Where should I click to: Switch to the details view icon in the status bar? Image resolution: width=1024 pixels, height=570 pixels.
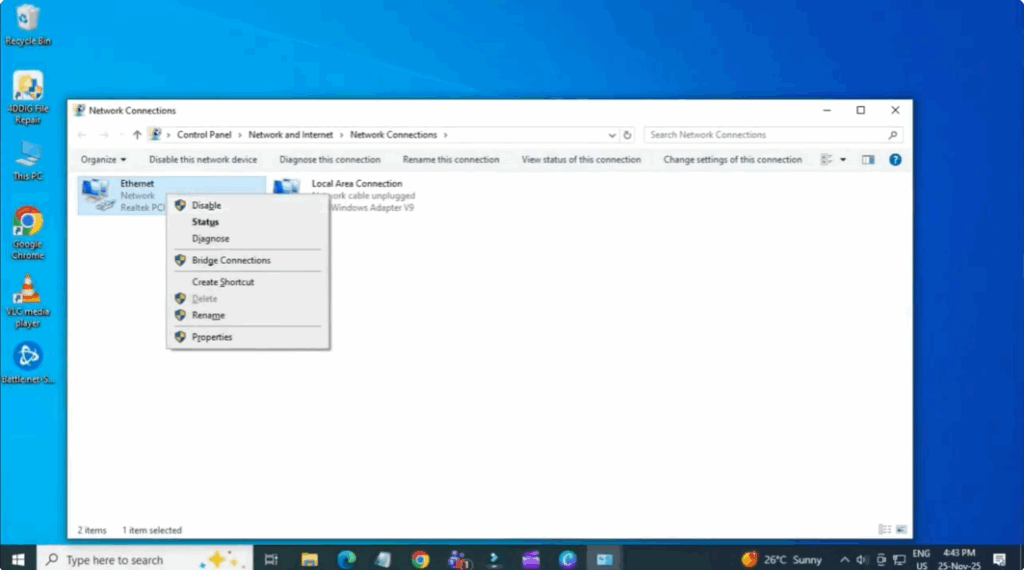(x=884, y=530)
